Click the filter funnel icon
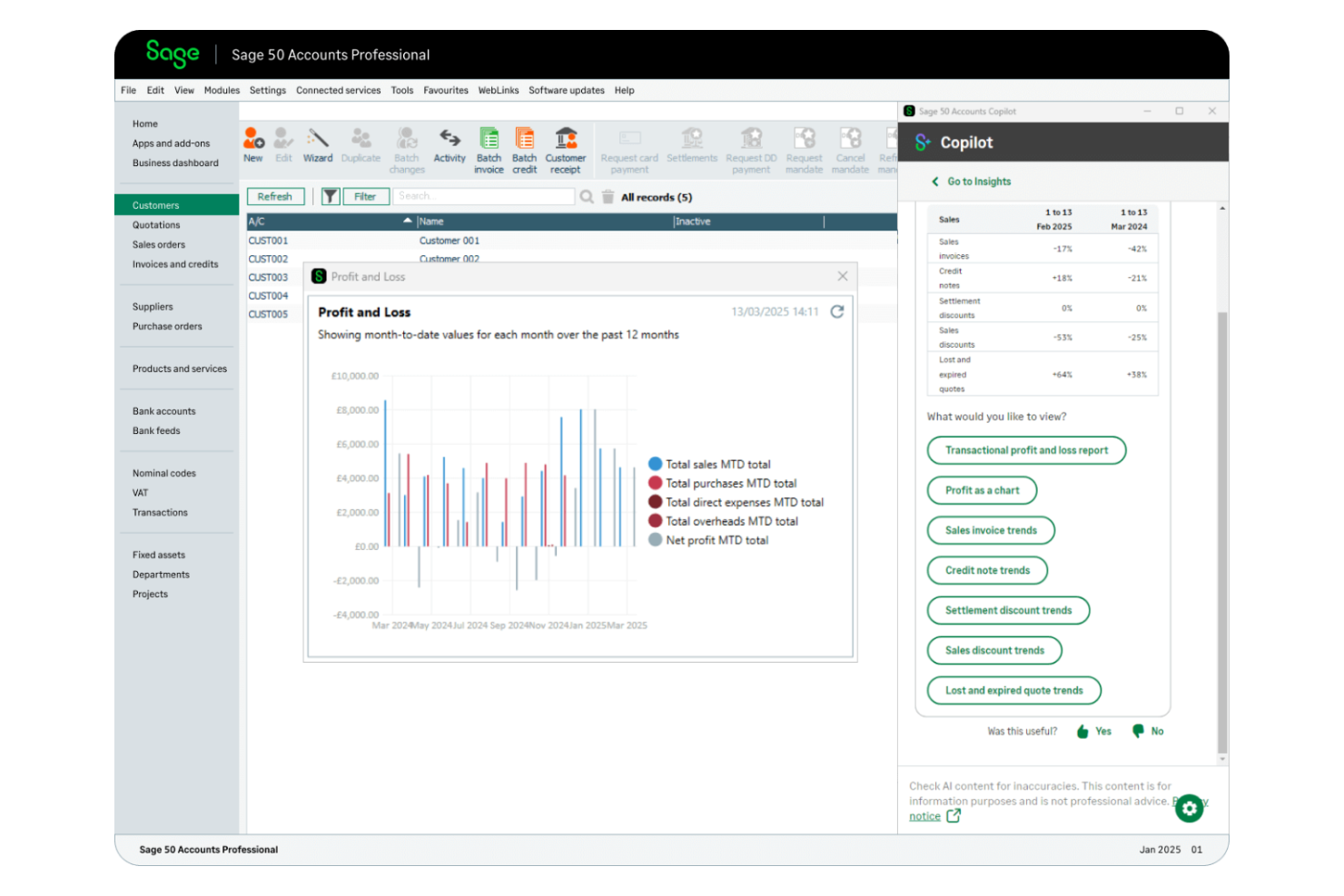The width and height of the screenshot is (1344, 896). coord(331,196)
